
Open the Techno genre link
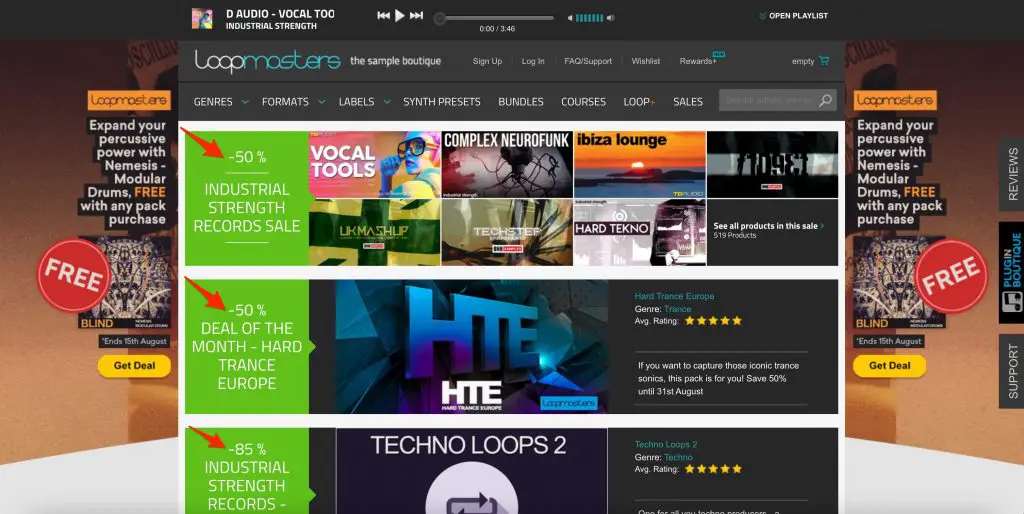(x=679, y=457)
